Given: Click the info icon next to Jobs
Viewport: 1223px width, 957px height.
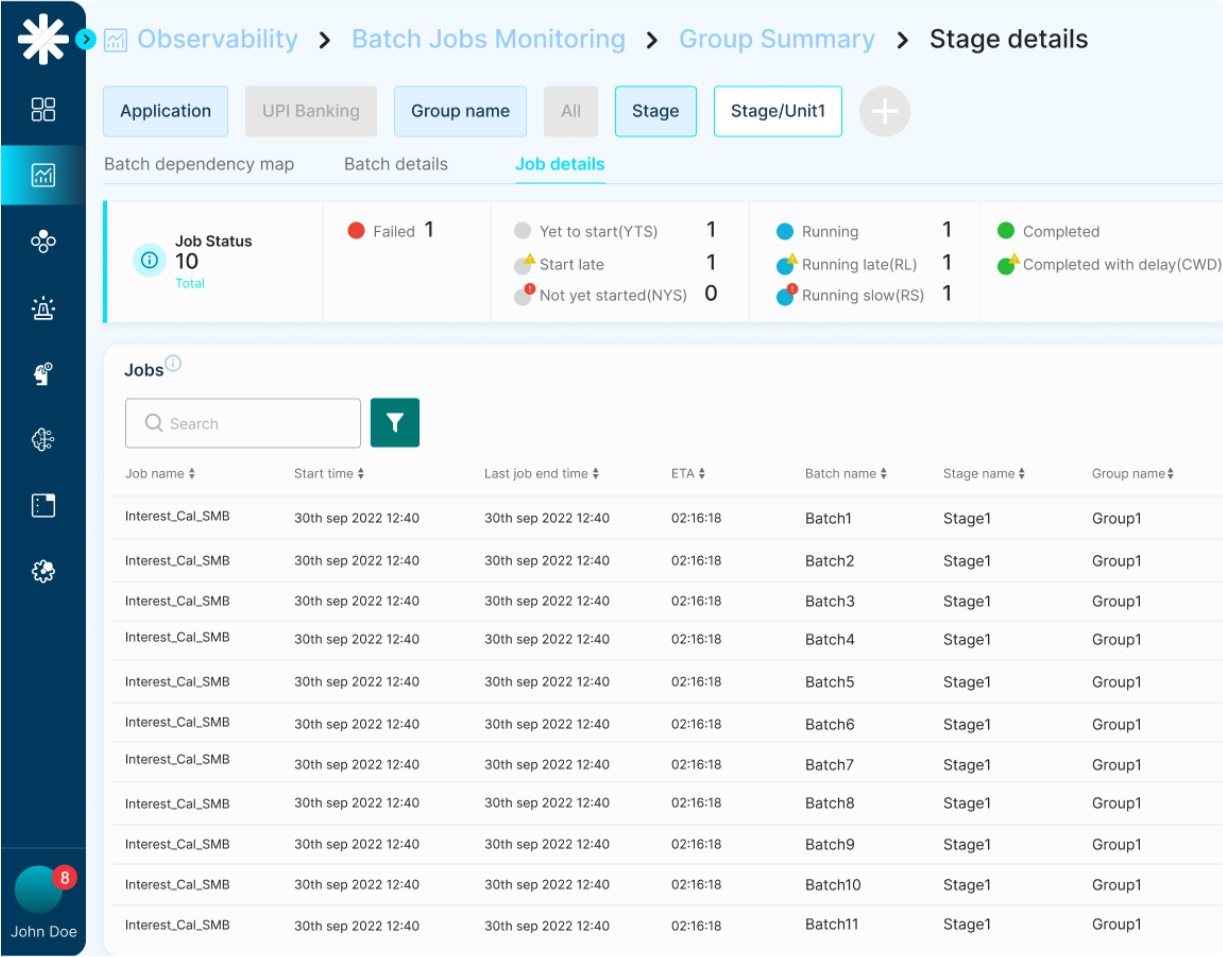Looking at the screenshot, I should 173,364.
